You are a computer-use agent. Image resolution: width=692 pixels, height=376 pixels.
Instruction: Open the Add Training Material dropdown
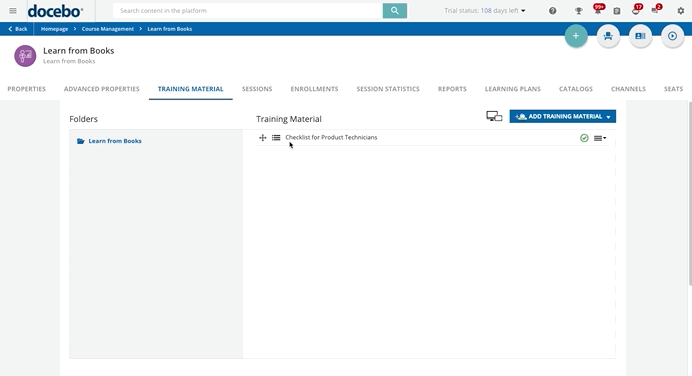coord(563,117)
